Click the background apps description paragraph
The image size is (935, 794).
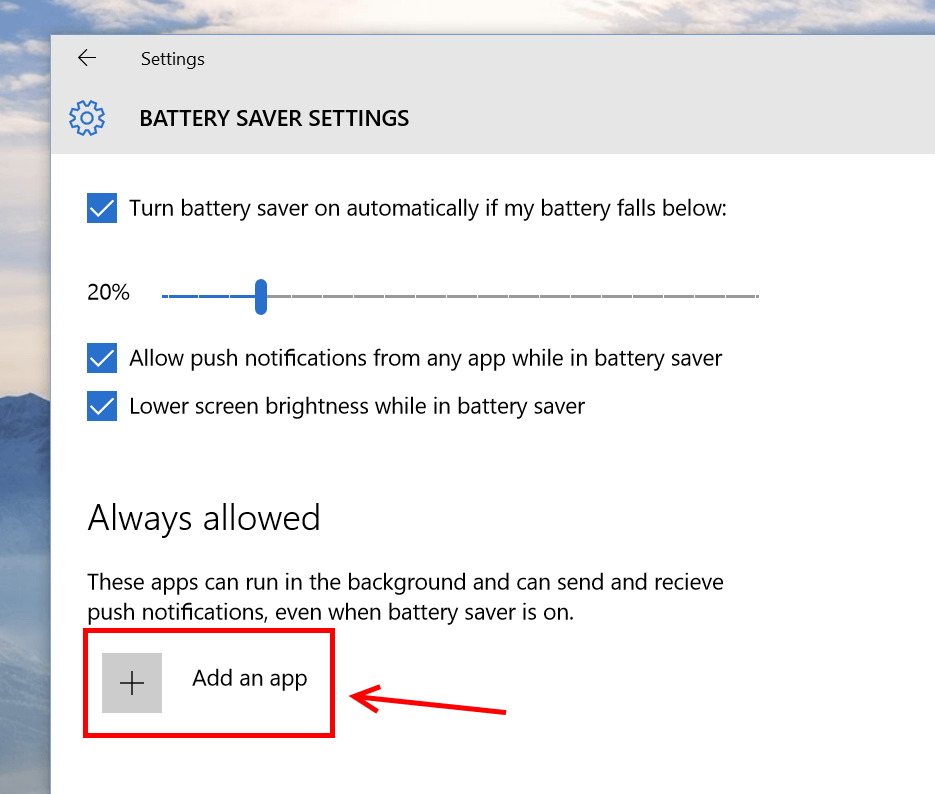405,597
